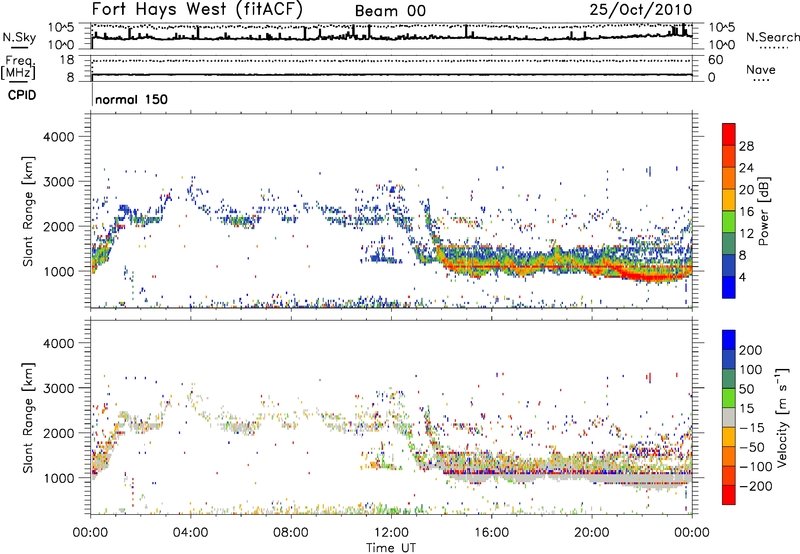The height and width of the screenshot is (554, 800).
Task: Click the grey segment of velocity colorbar
Action: 729,417
